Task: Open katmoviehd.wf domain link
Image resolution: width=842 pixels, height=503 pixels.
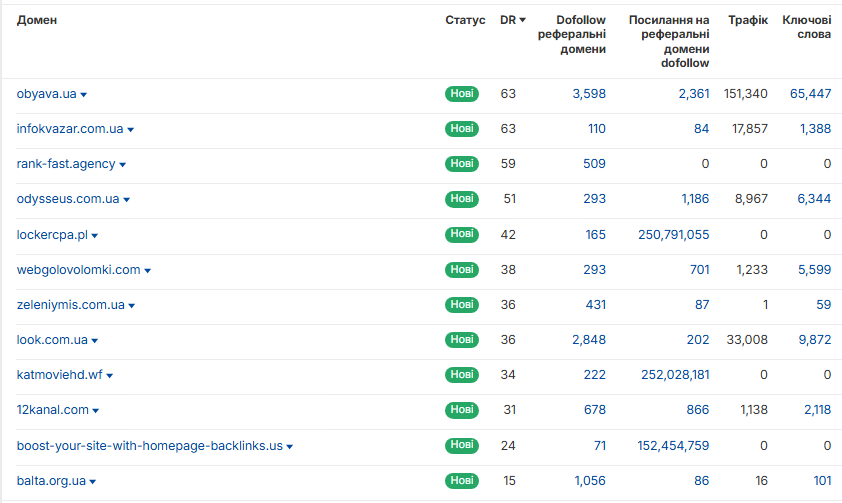Action: (59, 374)
